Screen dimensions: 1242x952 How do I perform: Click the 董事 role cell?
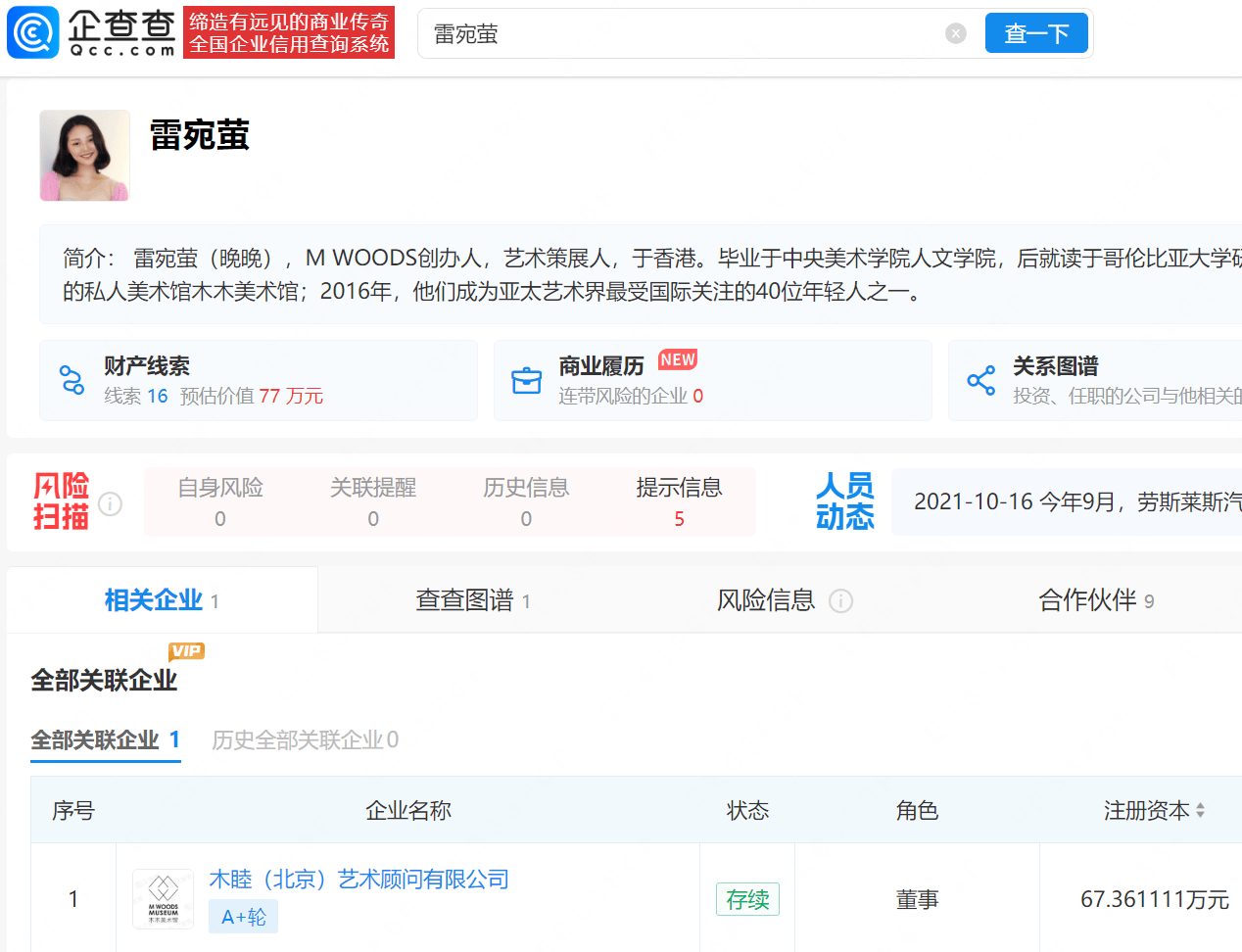[917, 899]
